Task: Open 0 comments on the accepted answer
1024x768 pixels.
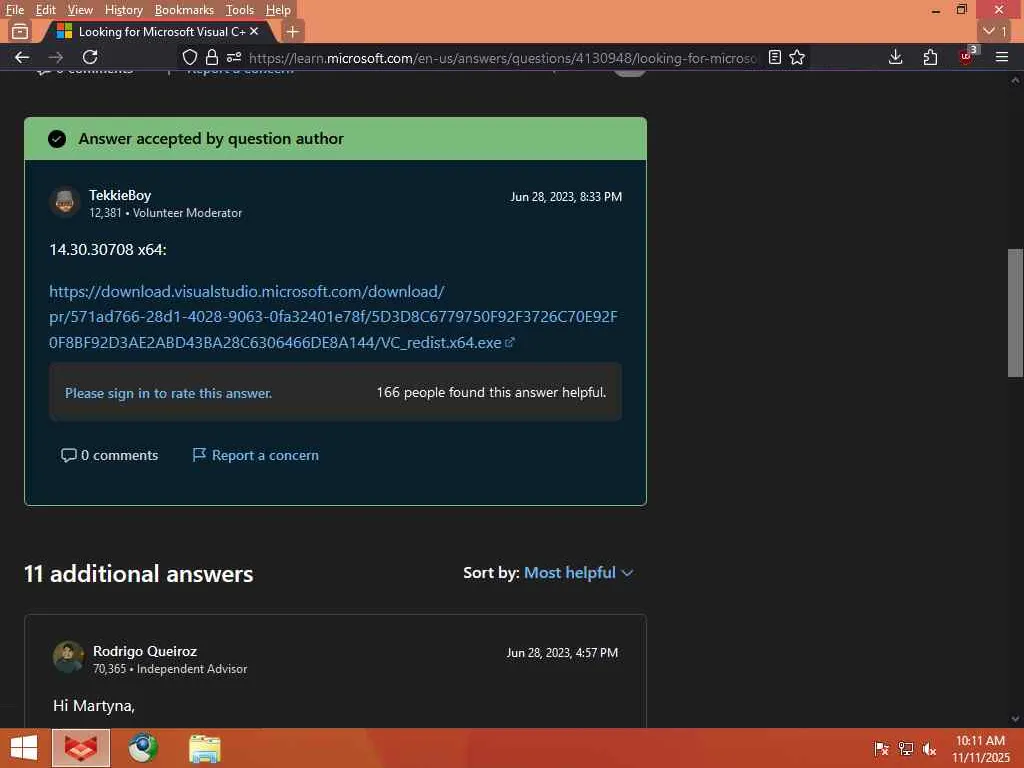Action: [110, 455]
